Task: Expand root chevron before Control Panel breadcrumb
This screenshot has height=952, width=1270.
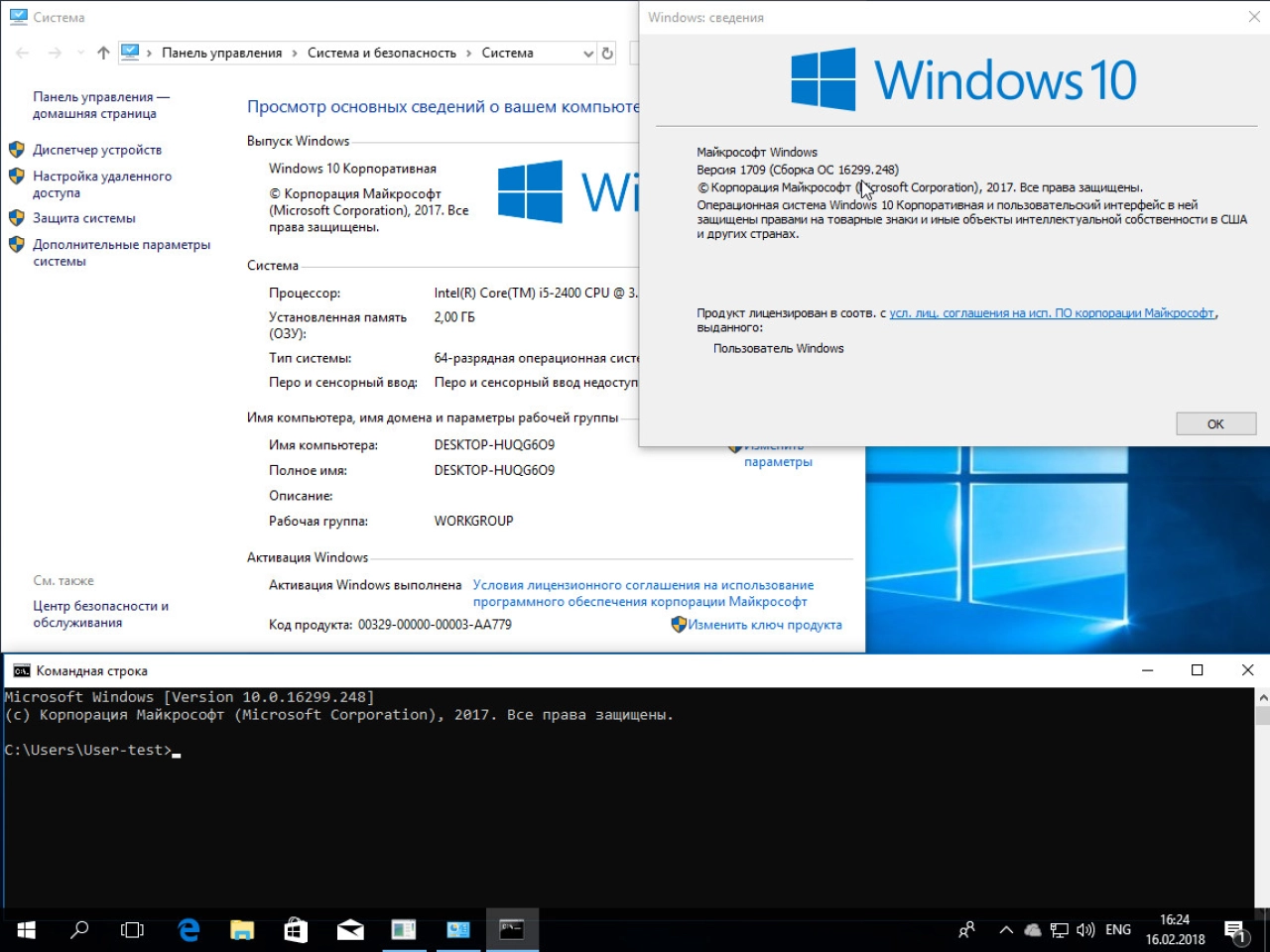Action: [149, 53]
